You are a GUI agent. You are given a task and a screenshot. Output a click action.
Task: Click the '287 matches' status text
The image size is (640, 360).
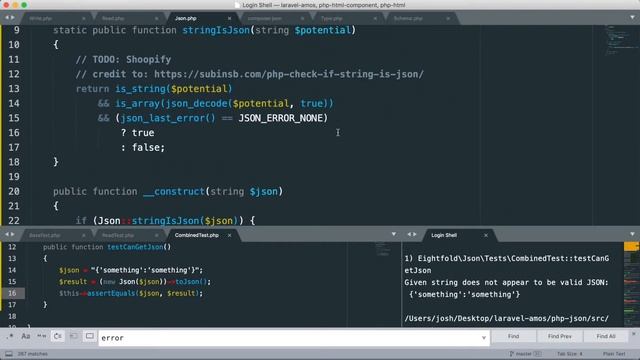click(33, 354)
